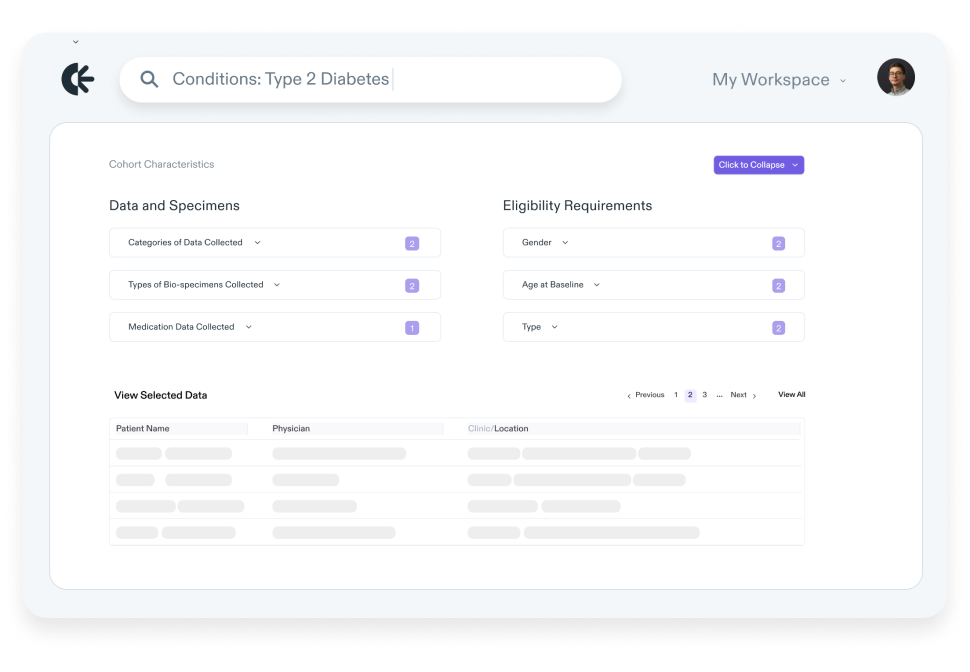Open the Type eligibility dropdown
970x672 pixels.
point(554,327)
